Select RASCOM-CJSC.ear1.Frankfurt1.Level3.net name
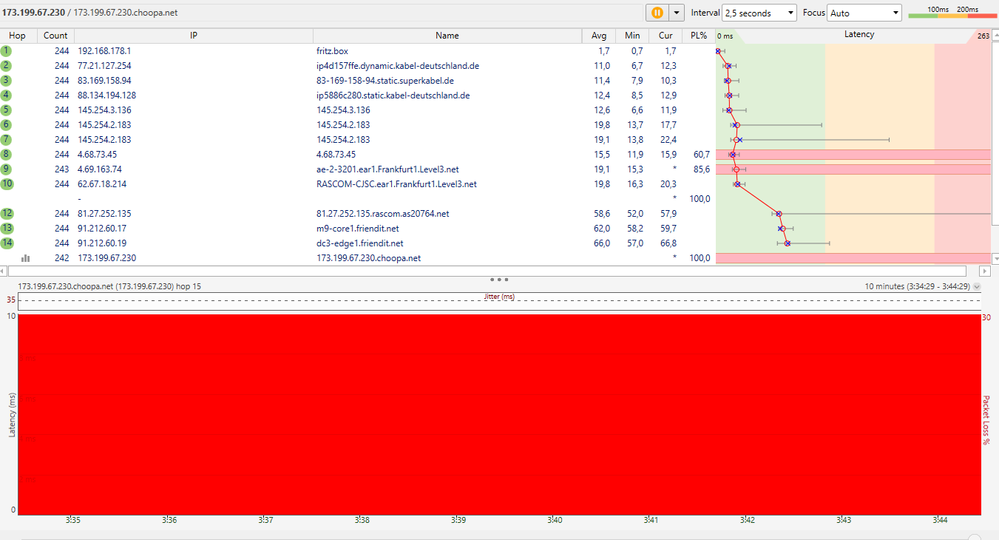This screenshot has width=999, height=540. point(396,184)
